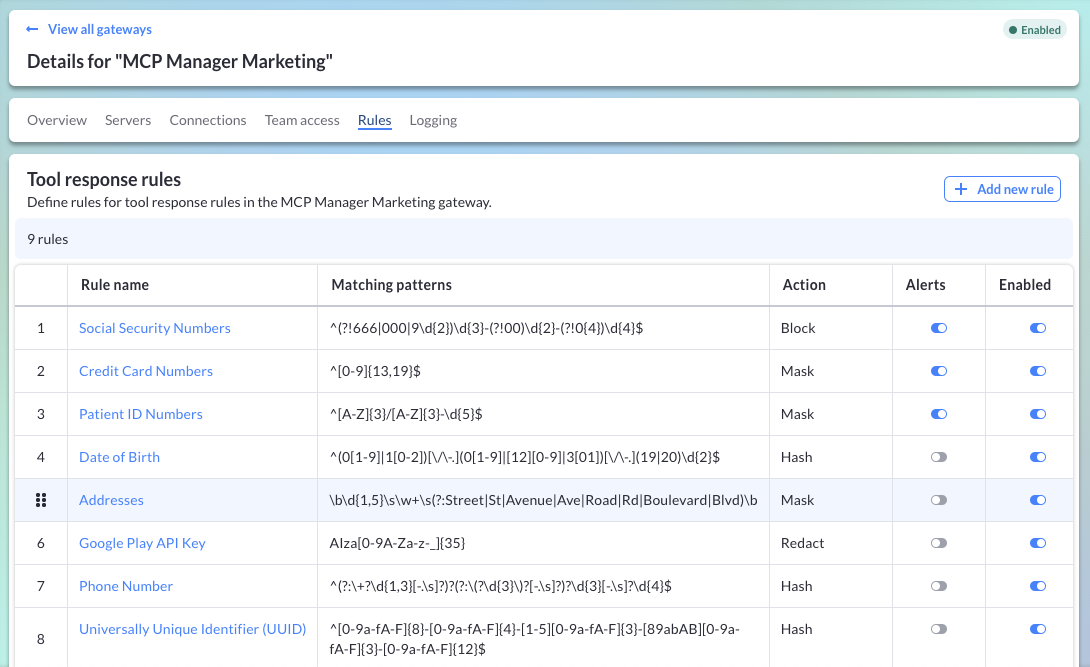1090x667 pixels.
Task: Turn on alerts for Google Play API Key
Action: coord(938,543)
